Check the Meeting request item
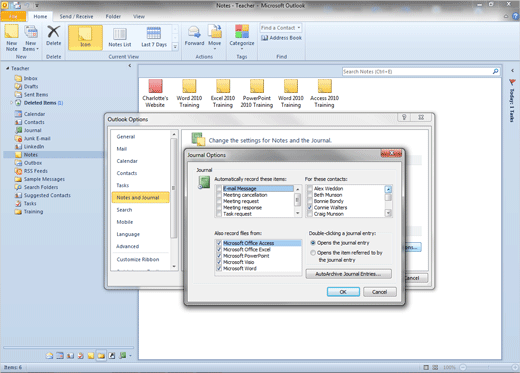The width and height of the screenshot is (520, 373). click(219, 201)
